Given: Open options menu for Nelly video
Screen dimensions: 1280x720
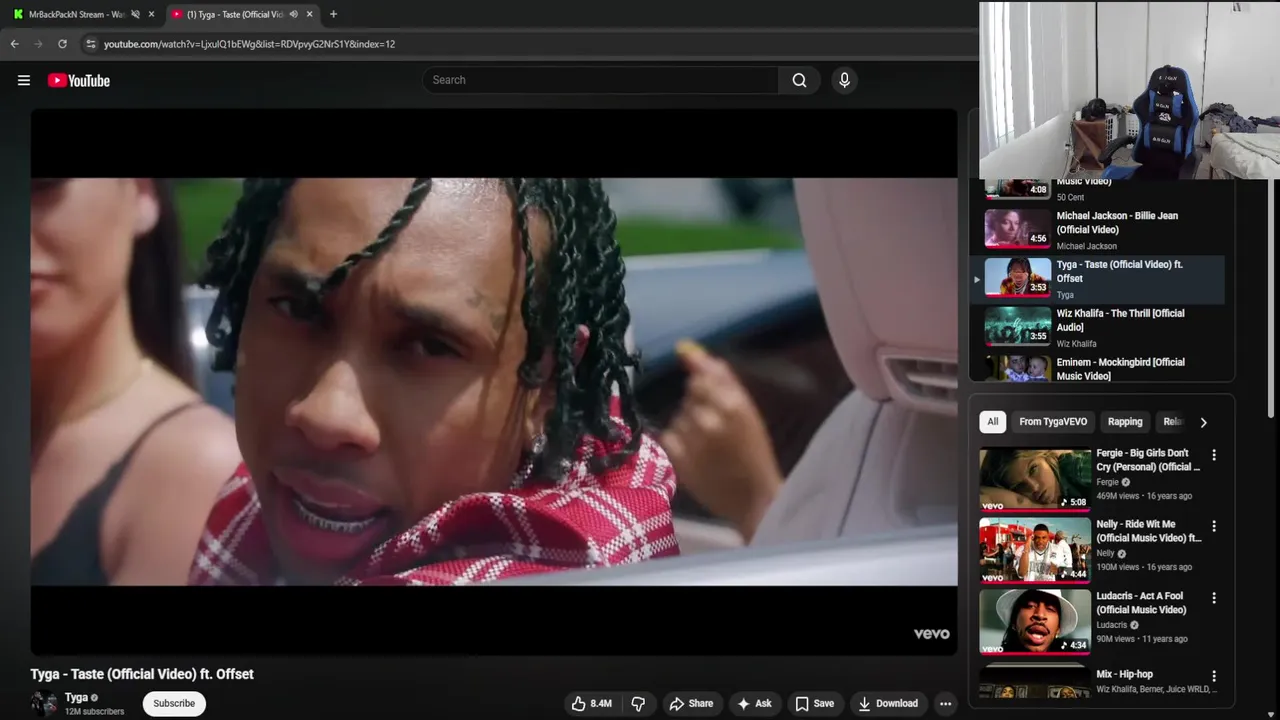Looking at the screenshot, I should [x=1214, y=526].
